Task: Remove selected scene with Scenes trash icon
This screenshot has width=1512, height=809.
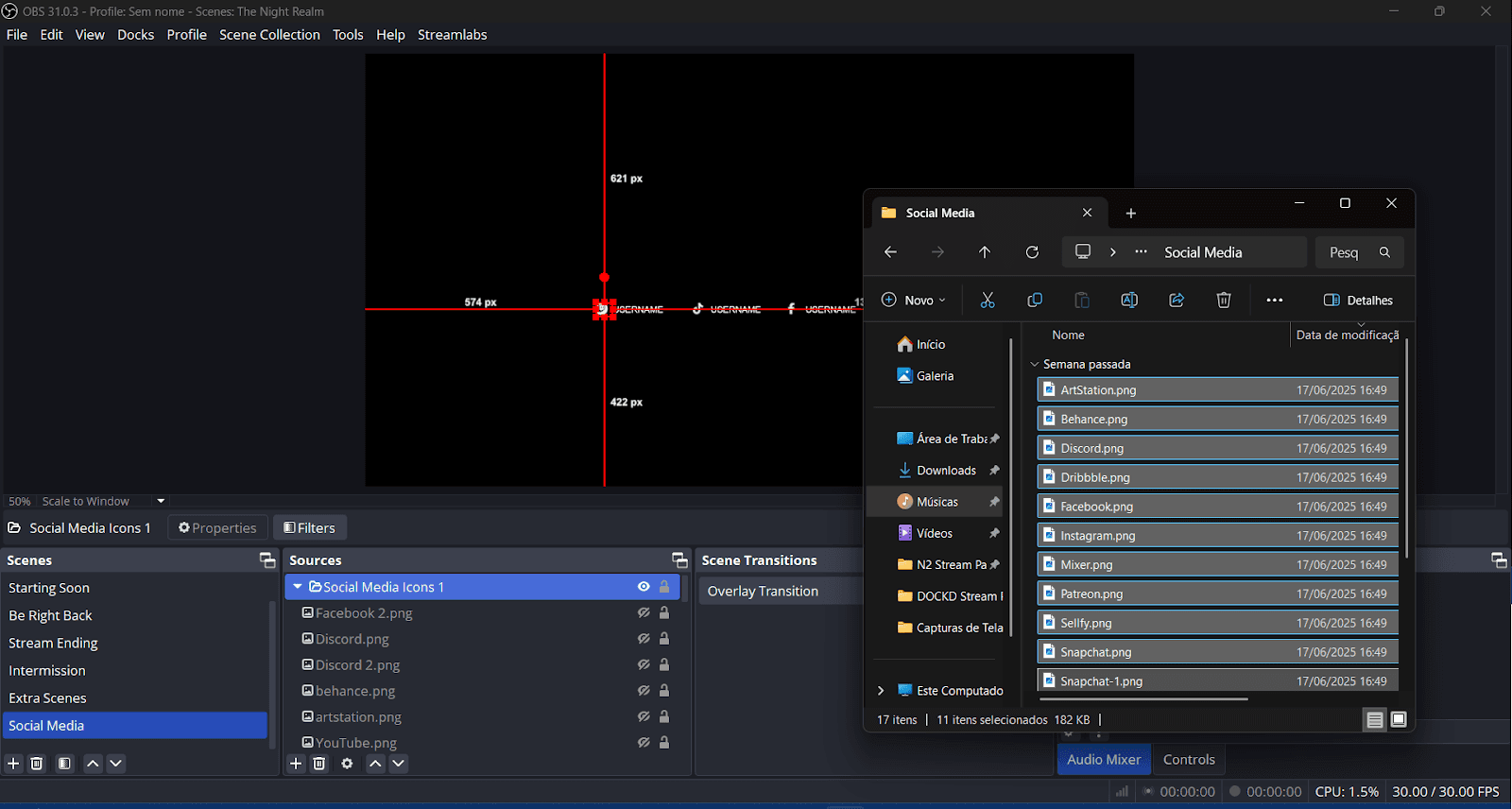Action: click(x=37, y=764)
